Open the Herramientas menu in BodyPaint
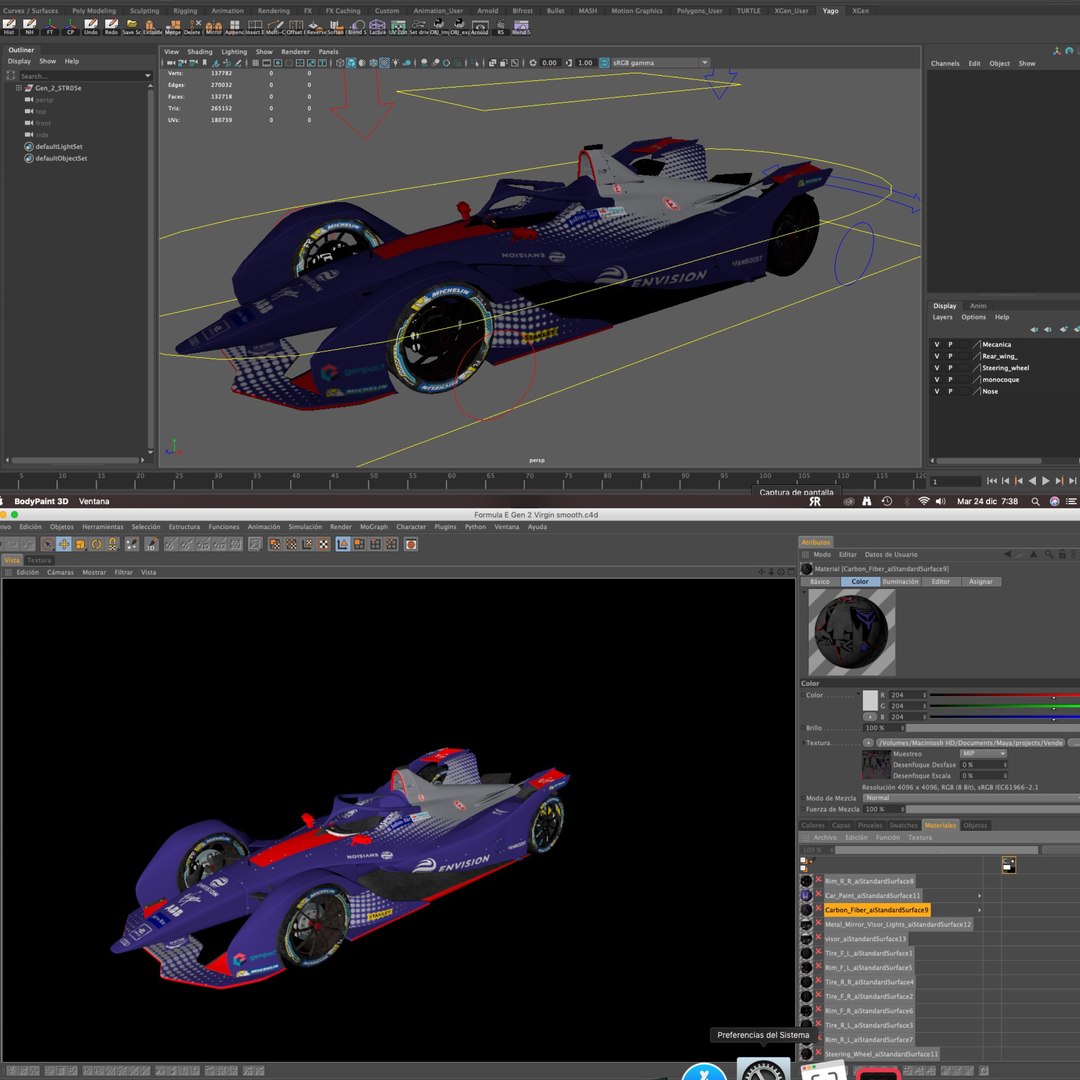Viewport: 1080px width, 1080px height. pos(103,527)
